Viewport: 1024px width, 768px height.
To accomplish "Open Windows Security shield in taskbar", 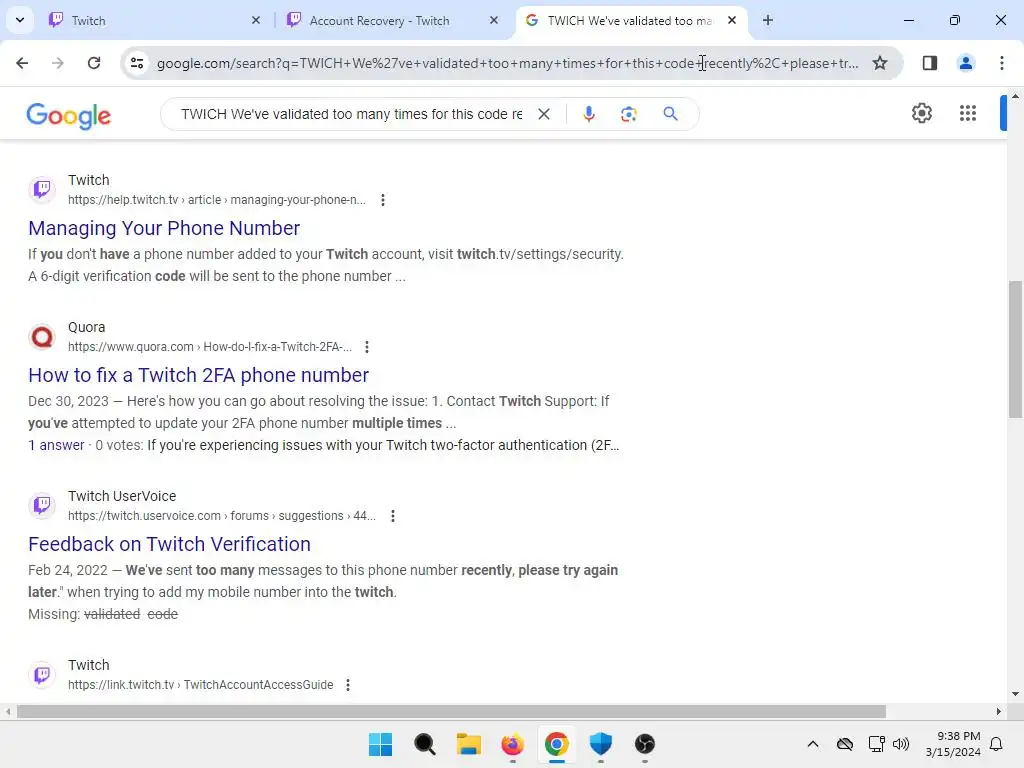I will pyautogui.click(x=600, y=744).
